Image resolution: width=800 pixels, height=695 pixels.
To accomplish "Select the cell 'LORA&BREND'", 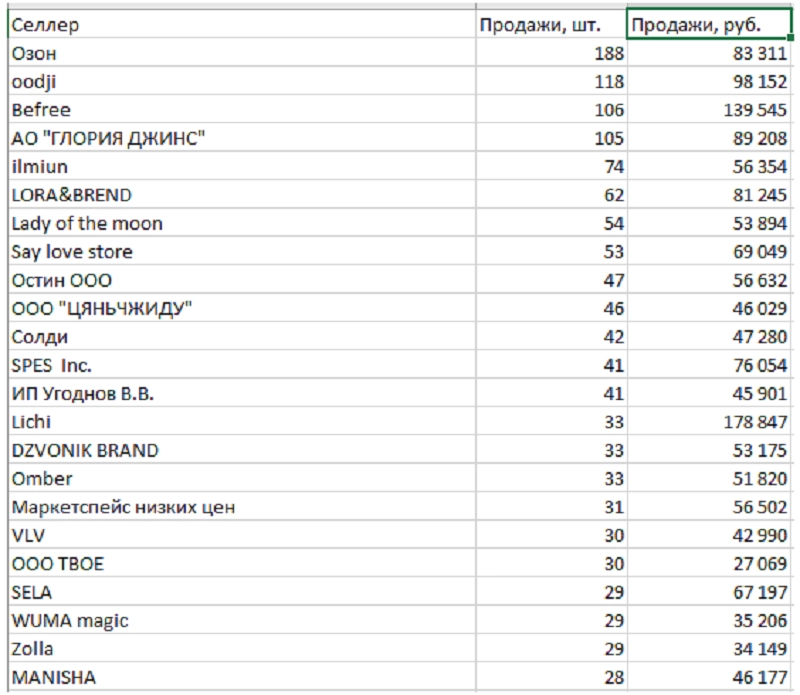I will point(242,194).
